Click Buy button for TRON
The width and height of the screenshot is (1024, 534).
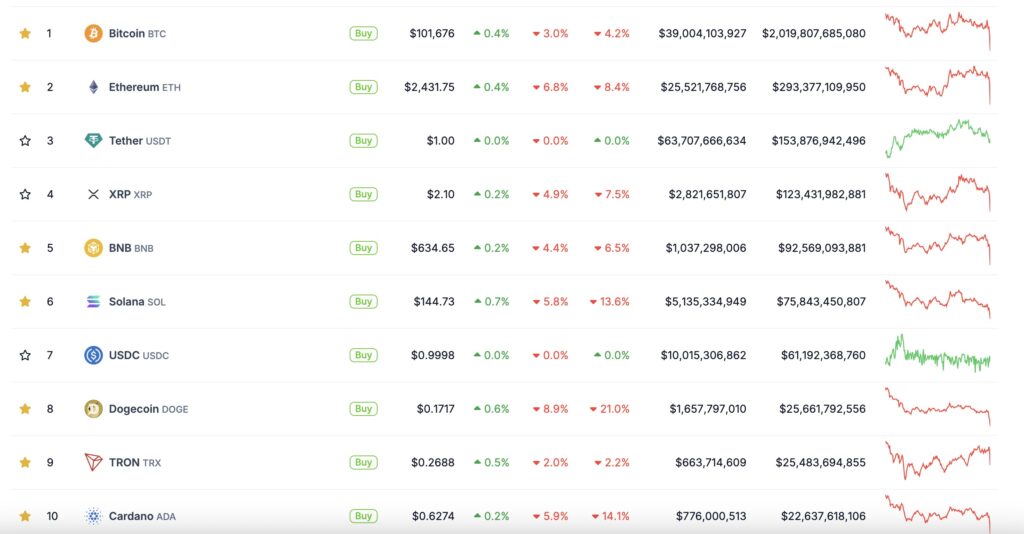[x=363, y=462]
